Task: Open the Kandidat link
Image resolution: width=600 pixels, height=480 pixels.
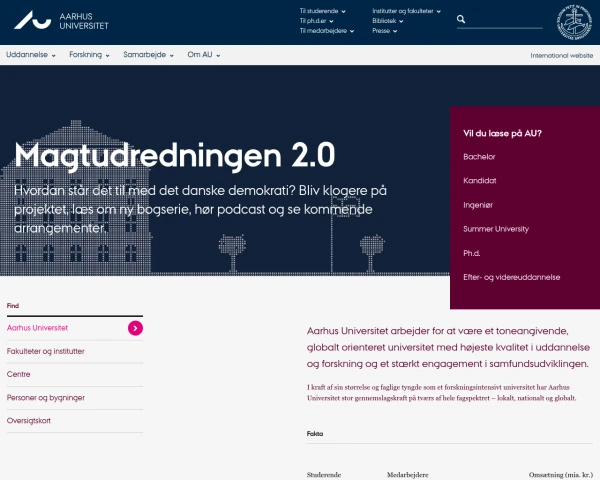Action: click(x=479, y=181)
